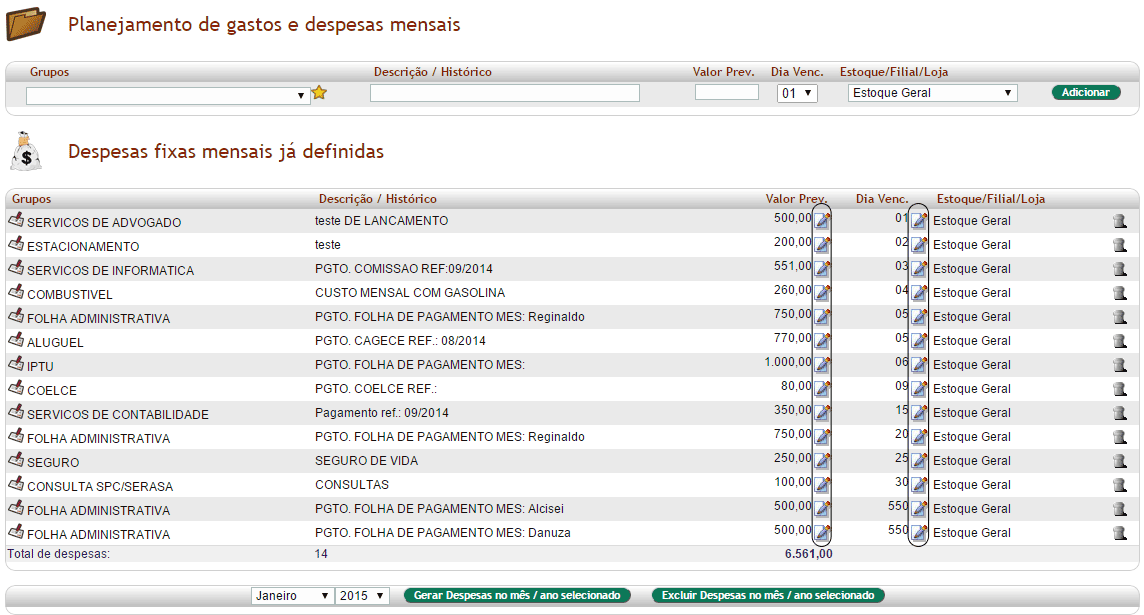
Task: Open the 2015 year selector
Action: (363, 596)
